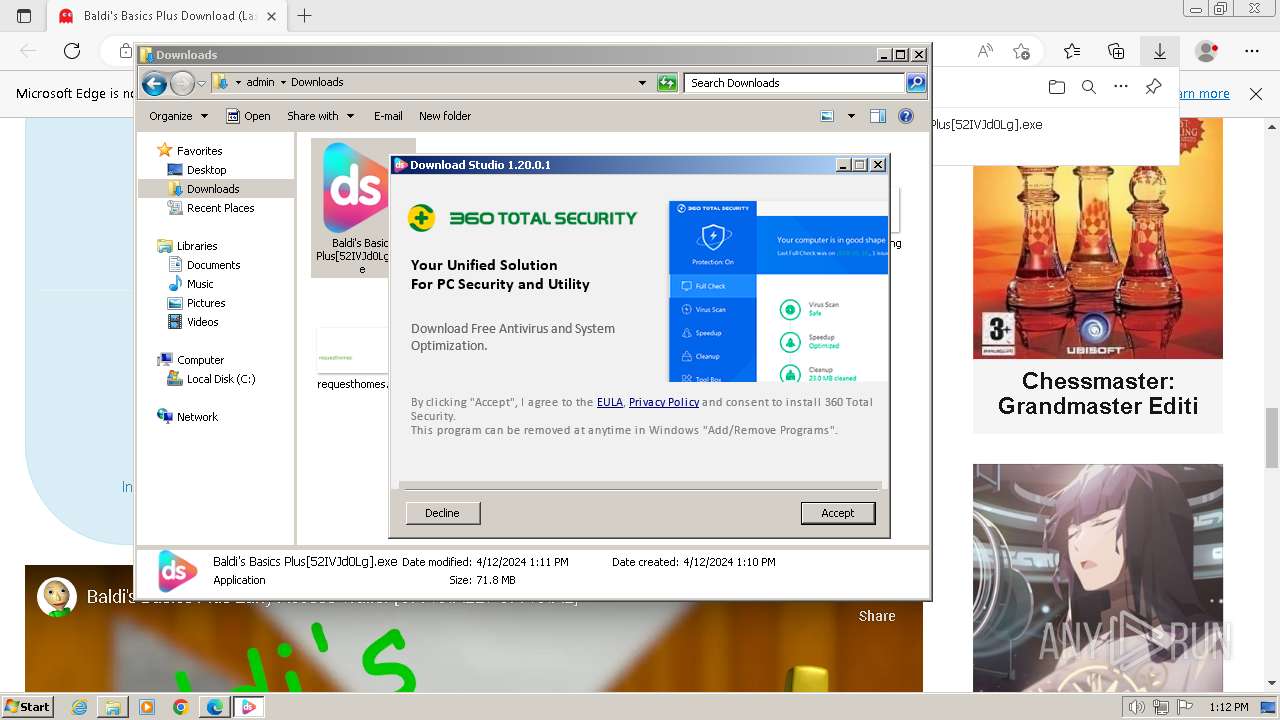
Task: Open the Organize menu
Action: coord(178,116)
